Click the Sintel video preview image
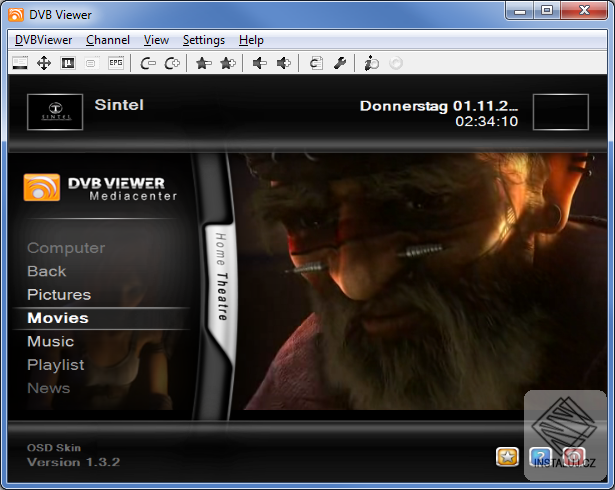 (422, 281)
